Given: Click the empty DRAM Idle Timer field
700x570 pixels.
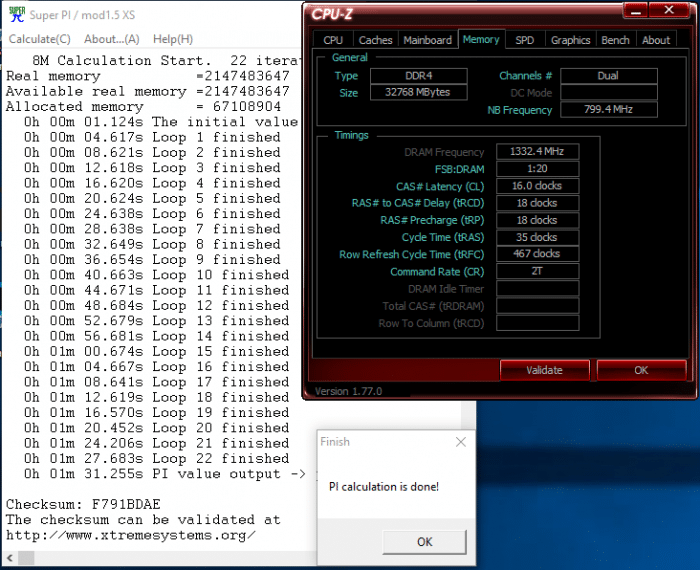Looking at the screenshot, I should [x=538, y=288].
